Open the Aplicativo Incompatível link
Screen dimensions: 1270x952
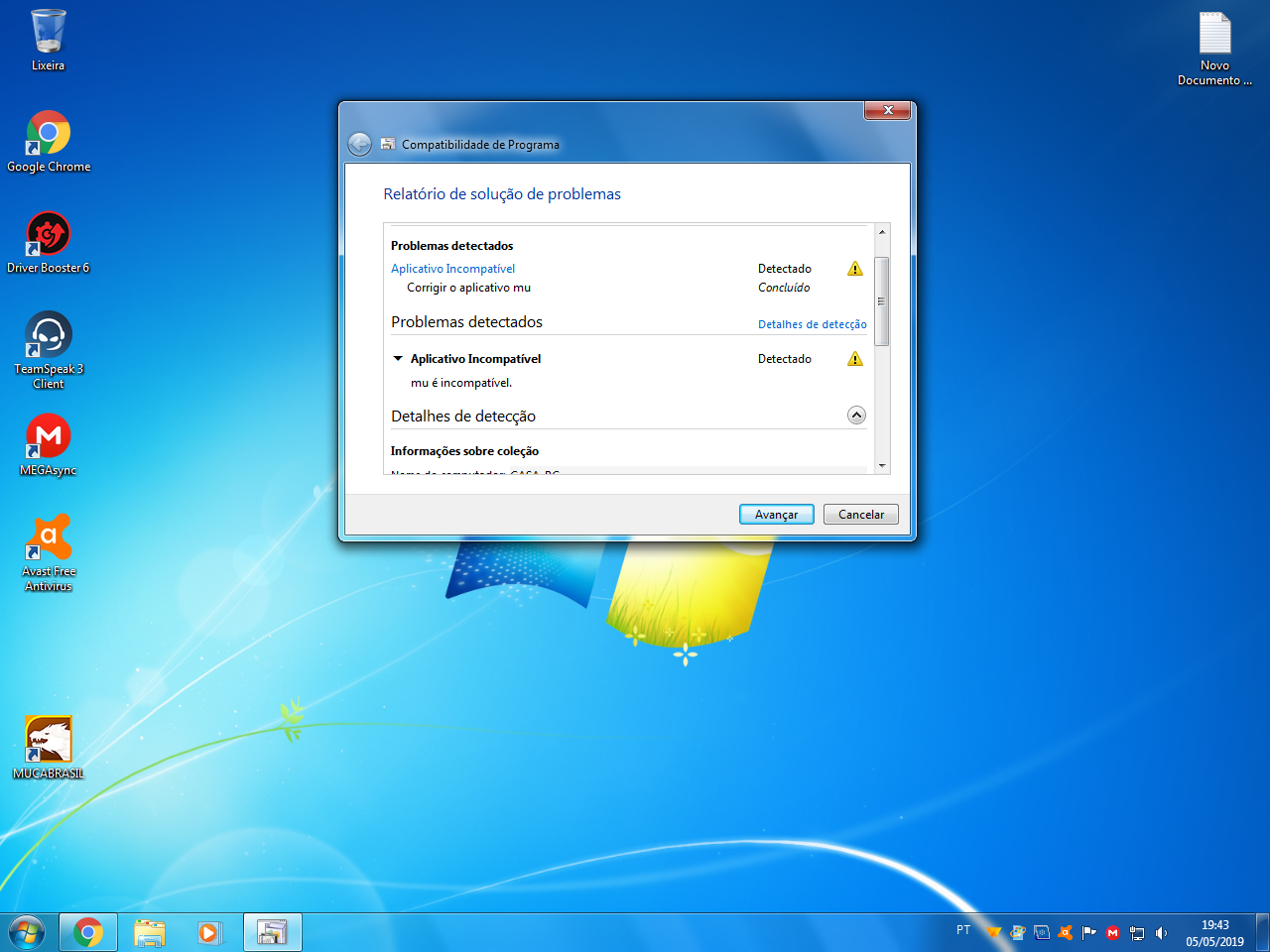452,269
